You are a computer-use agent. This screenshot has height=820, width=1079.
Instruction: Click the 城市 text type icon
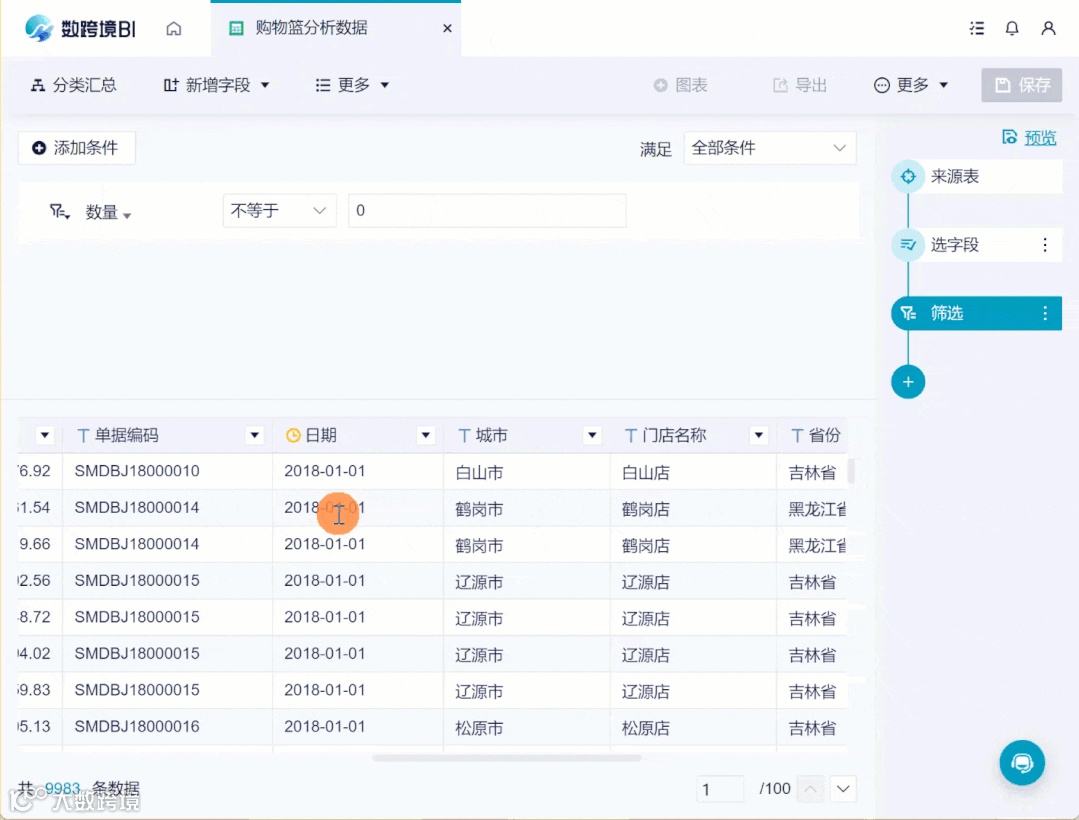coord(464,435)
